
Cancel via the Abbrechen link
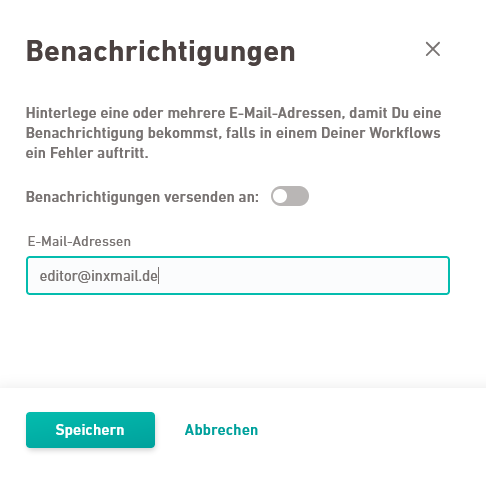(x=221, y=430)
